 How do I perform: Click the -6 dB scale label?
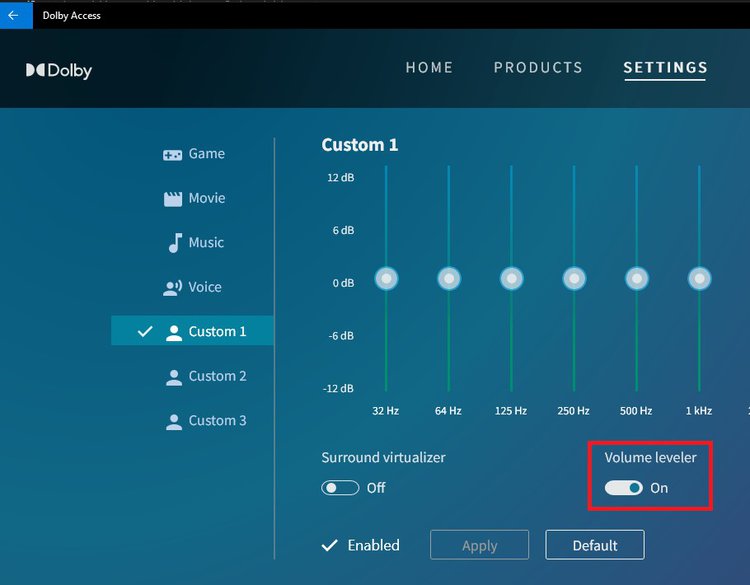point(341,336)
